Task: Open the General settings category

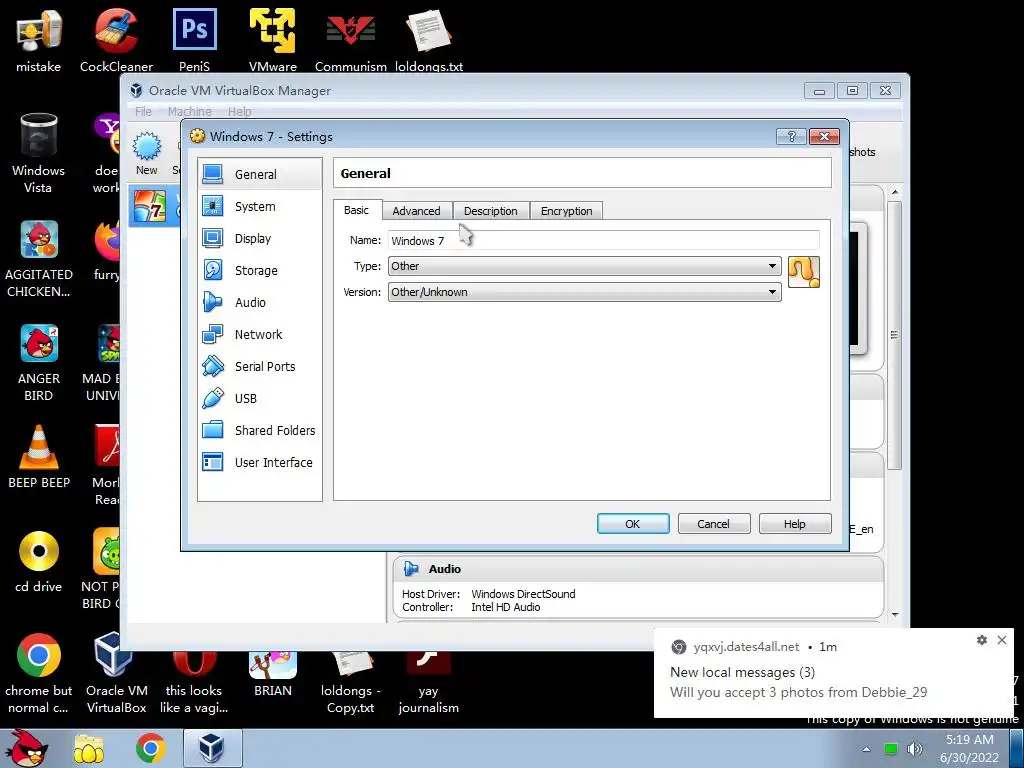Action: coord(259,174)
